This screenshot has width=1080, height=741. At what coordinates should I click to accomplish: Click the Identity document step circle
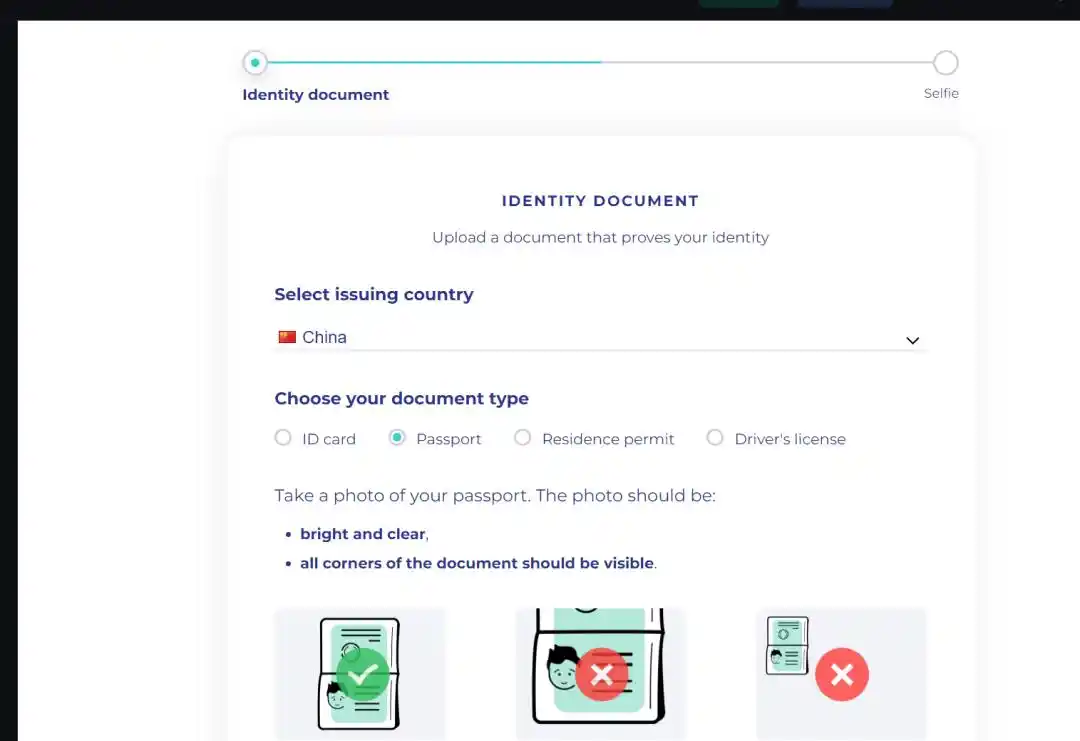[x=255, y=63]
